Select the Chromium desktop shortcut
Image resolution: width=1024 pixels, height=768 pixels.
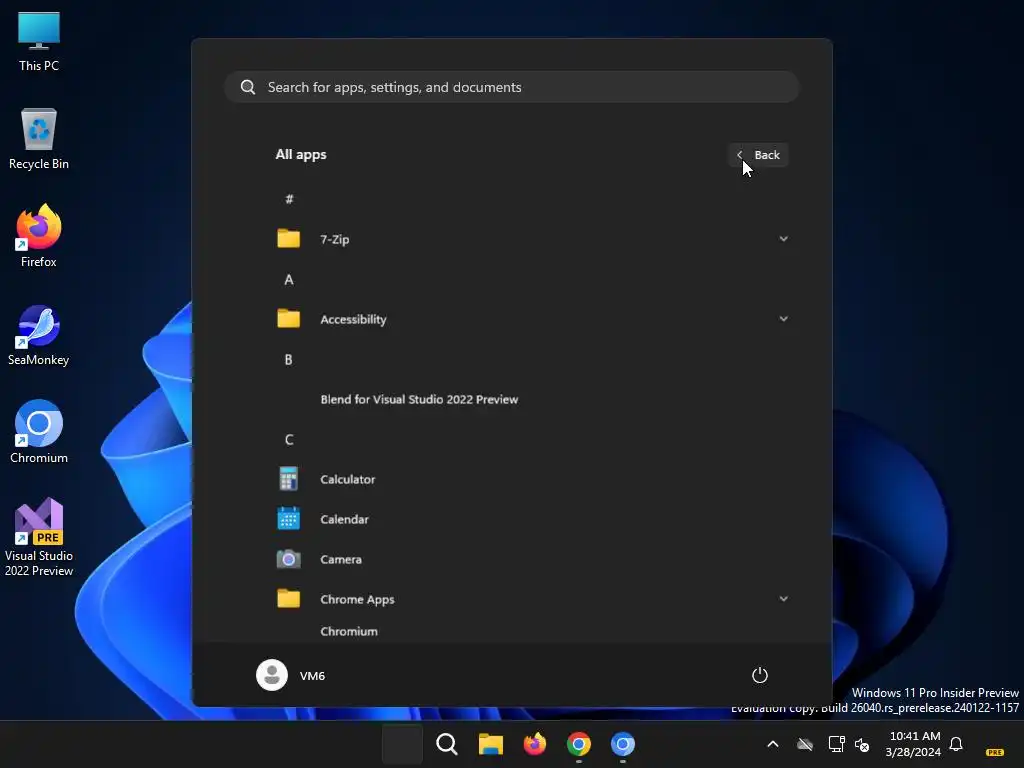pos(39,432)
